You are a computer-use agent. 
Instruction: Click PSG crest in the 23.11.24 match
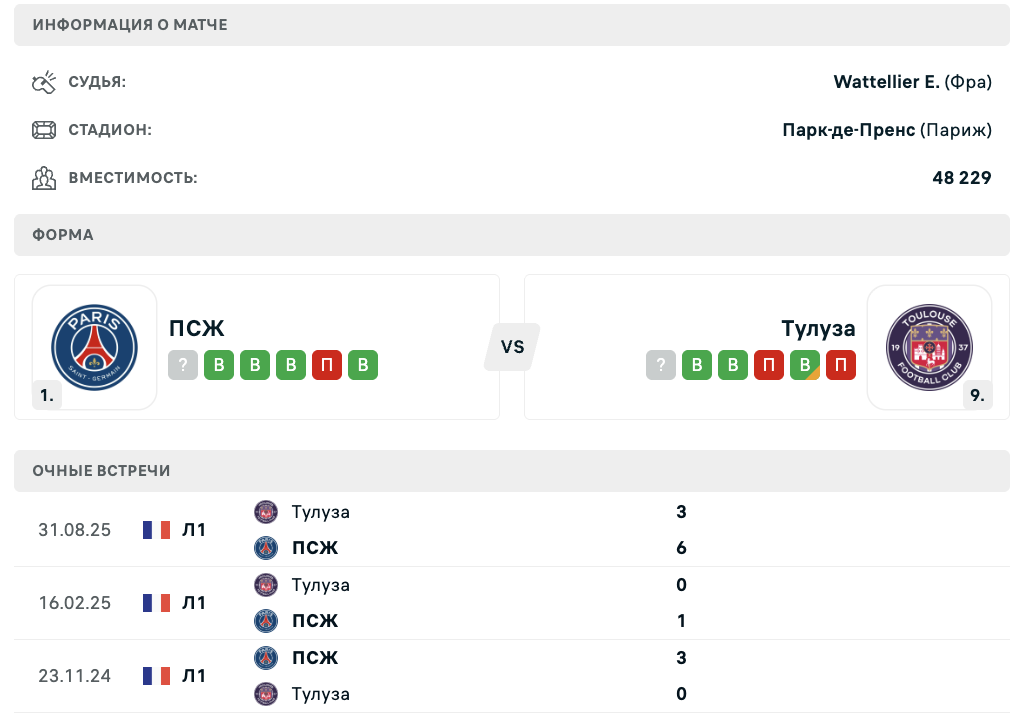click(266, 658)
